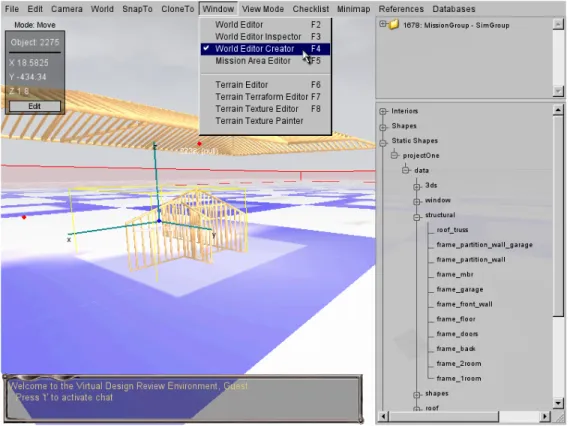Expand the 3ds tree node
This screenshot has width=570, height=426.
(x=417, y=187)
